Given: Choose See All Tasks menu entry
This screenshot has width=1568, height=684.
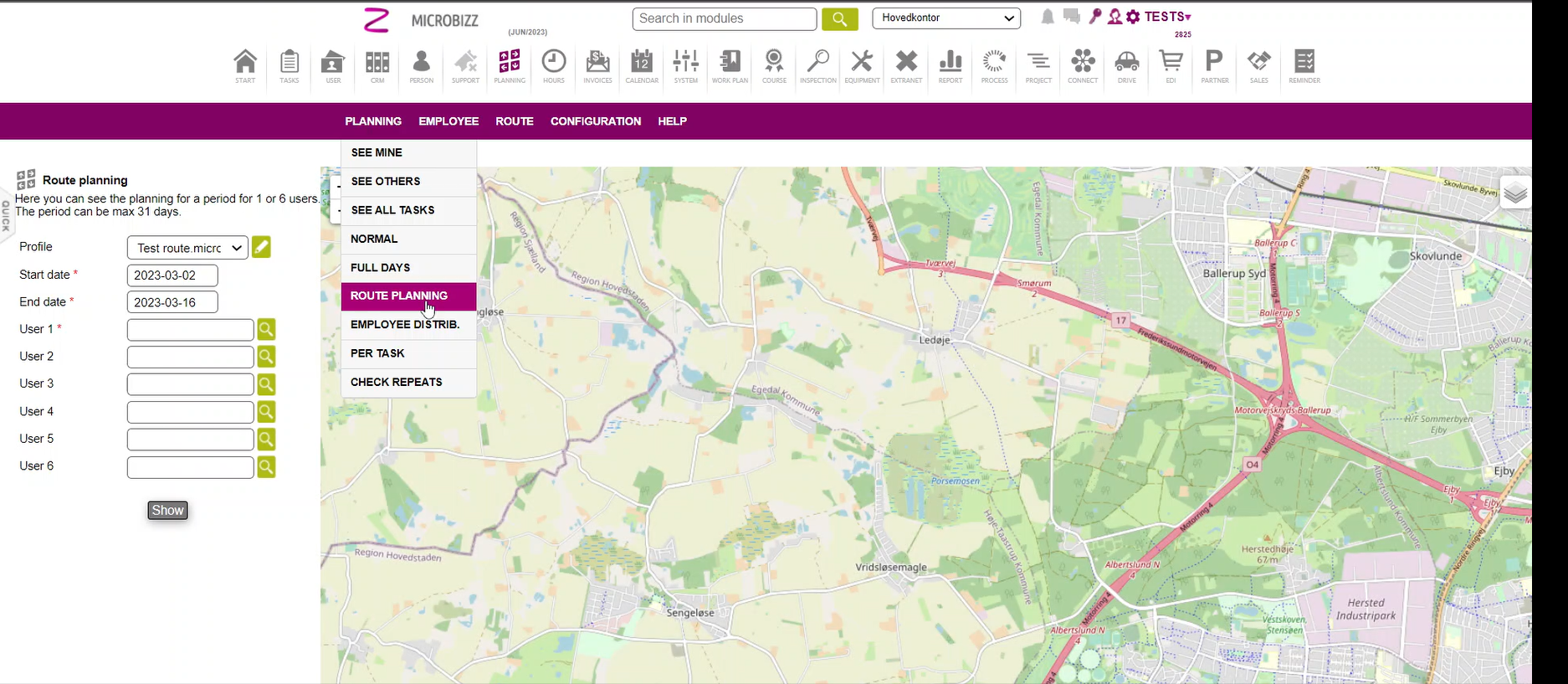Looking at the screenshot, I should point(392,210).
